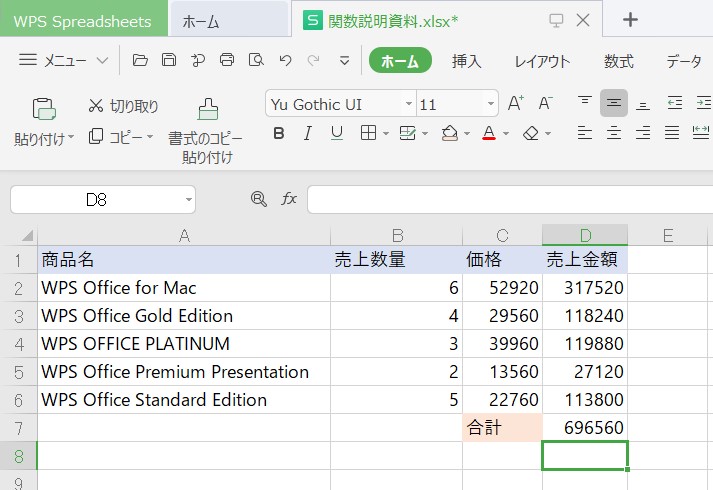Open the Yu Gothic UI font dropdown
Image resolution: width=713 pixels, height=490 pixels.
[x=409, y=104]
